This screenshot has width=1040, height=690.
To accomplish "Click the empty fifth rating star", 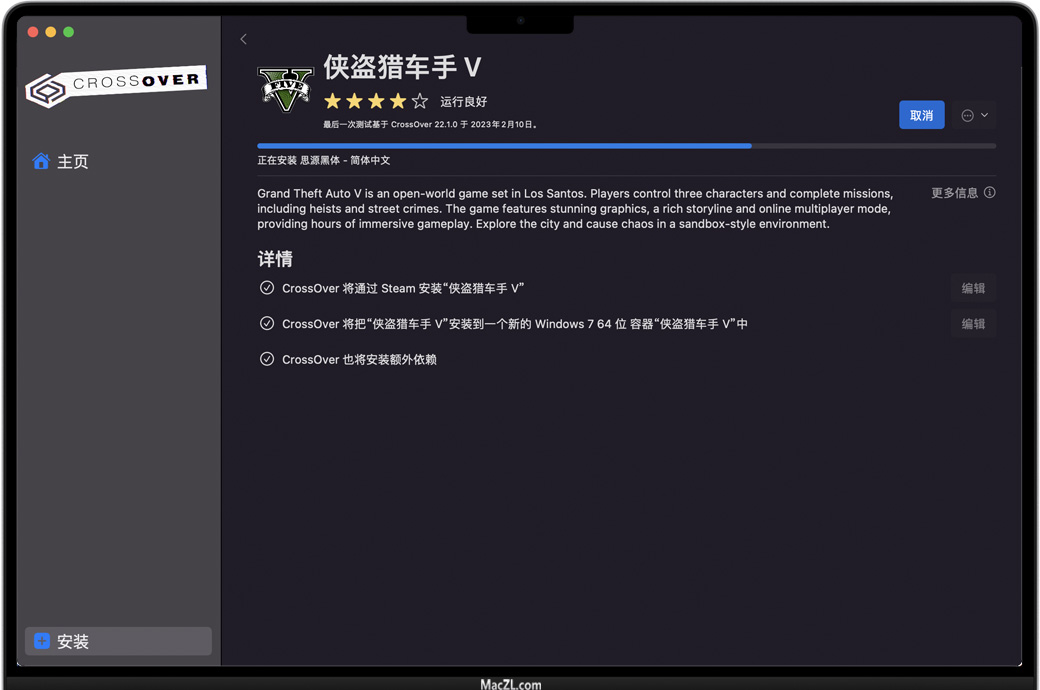I will coord(420,101).
